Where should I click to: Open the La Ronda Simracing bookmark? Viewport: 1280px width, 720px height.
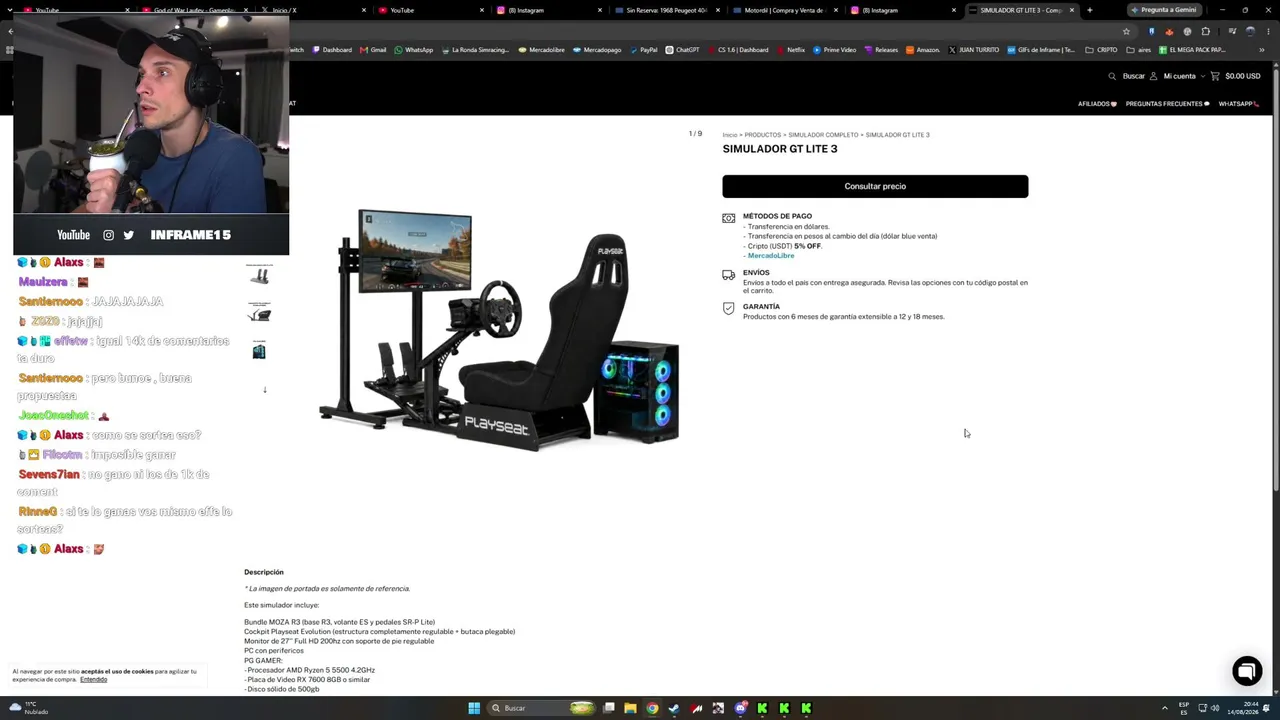pyautogui.click(x=475, y=50)
